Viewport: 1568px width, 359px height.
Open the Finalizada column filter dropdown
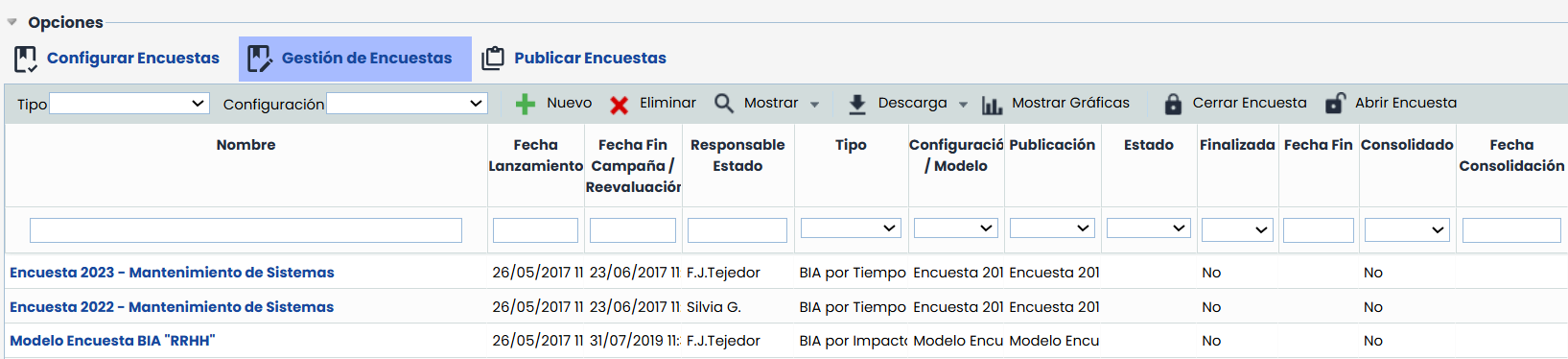pos(1237,229)
